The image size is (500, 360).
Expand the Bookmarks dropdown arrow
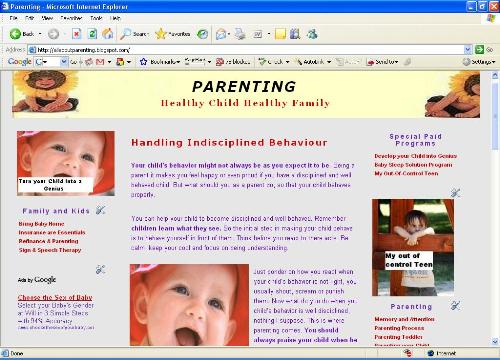tap(178, 62)
